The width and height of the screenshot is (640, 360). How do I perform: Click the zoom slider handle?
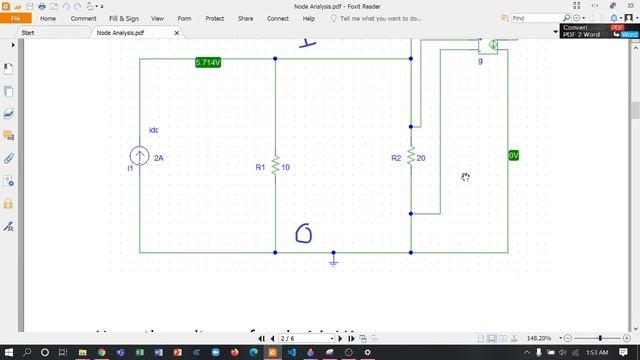tap(600, 338)
